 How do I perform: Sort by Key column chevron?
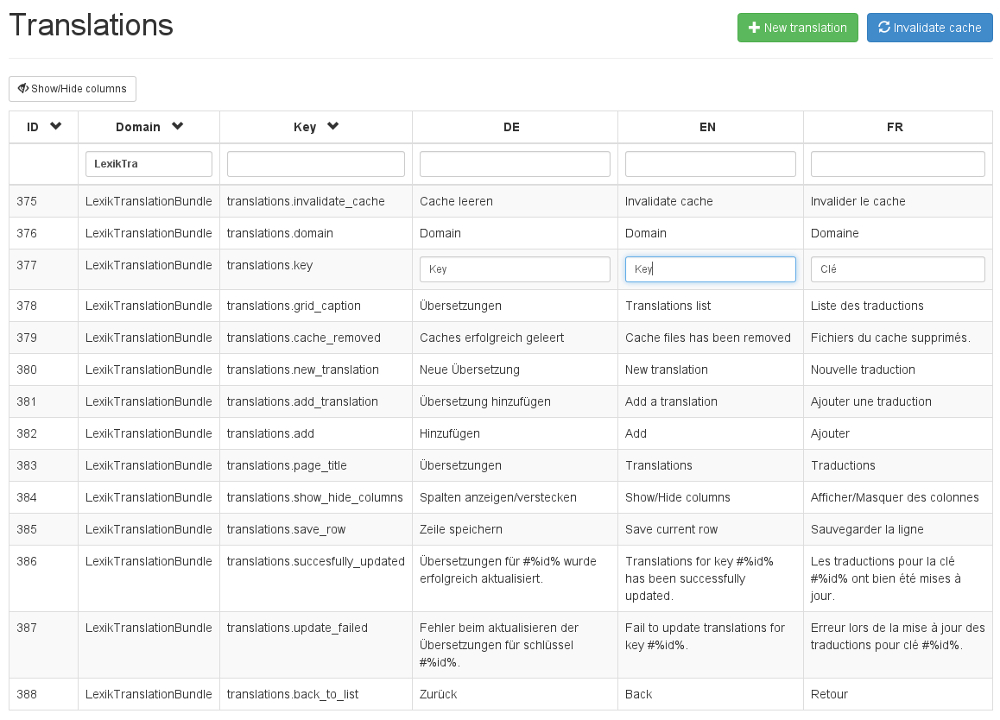point(333,126)
